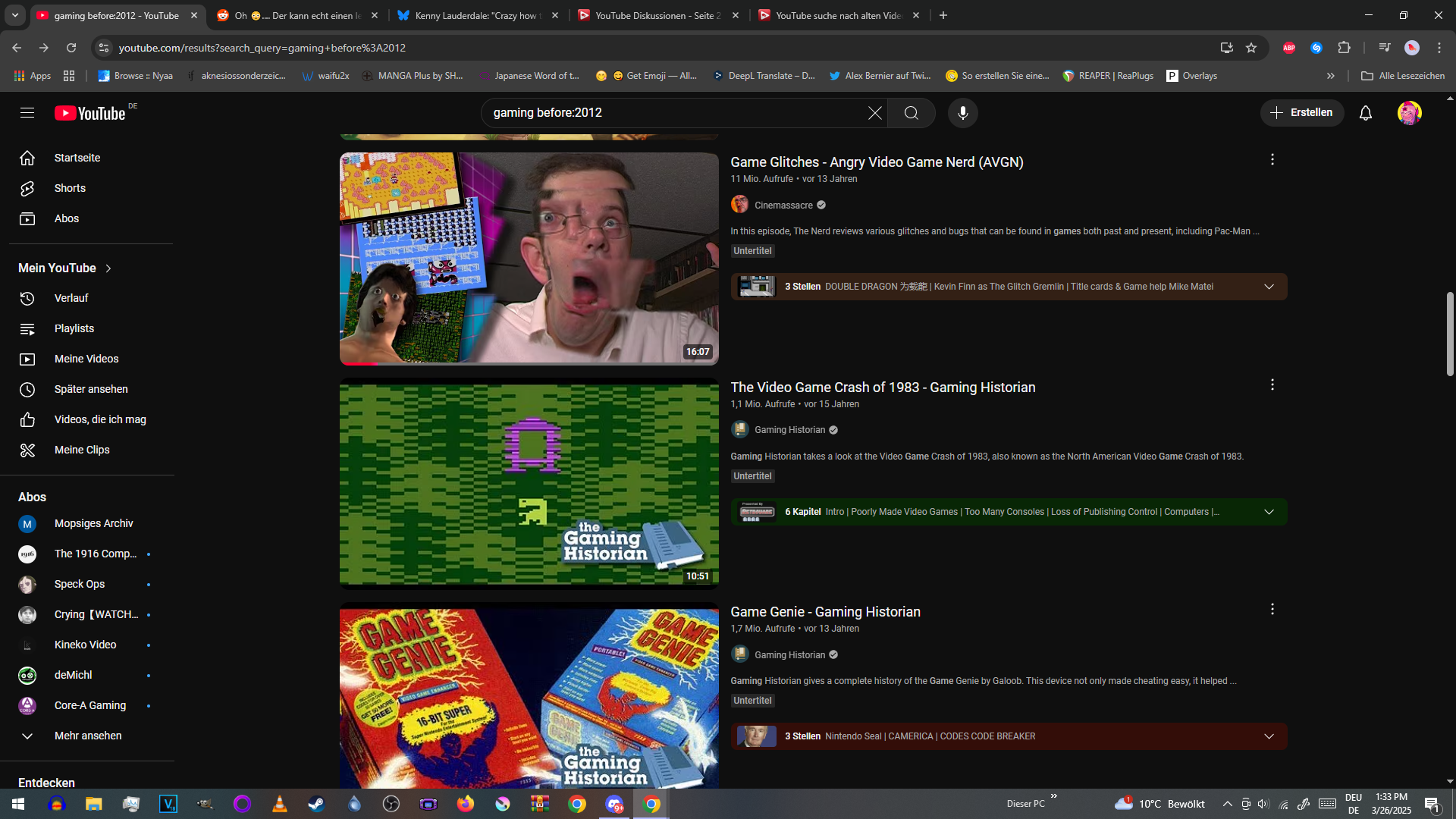The height and width of the screenshot is (819, 1456).
Task: Click the Erstellen create button
Action: pyautogui.click(x=1301, y=113)
